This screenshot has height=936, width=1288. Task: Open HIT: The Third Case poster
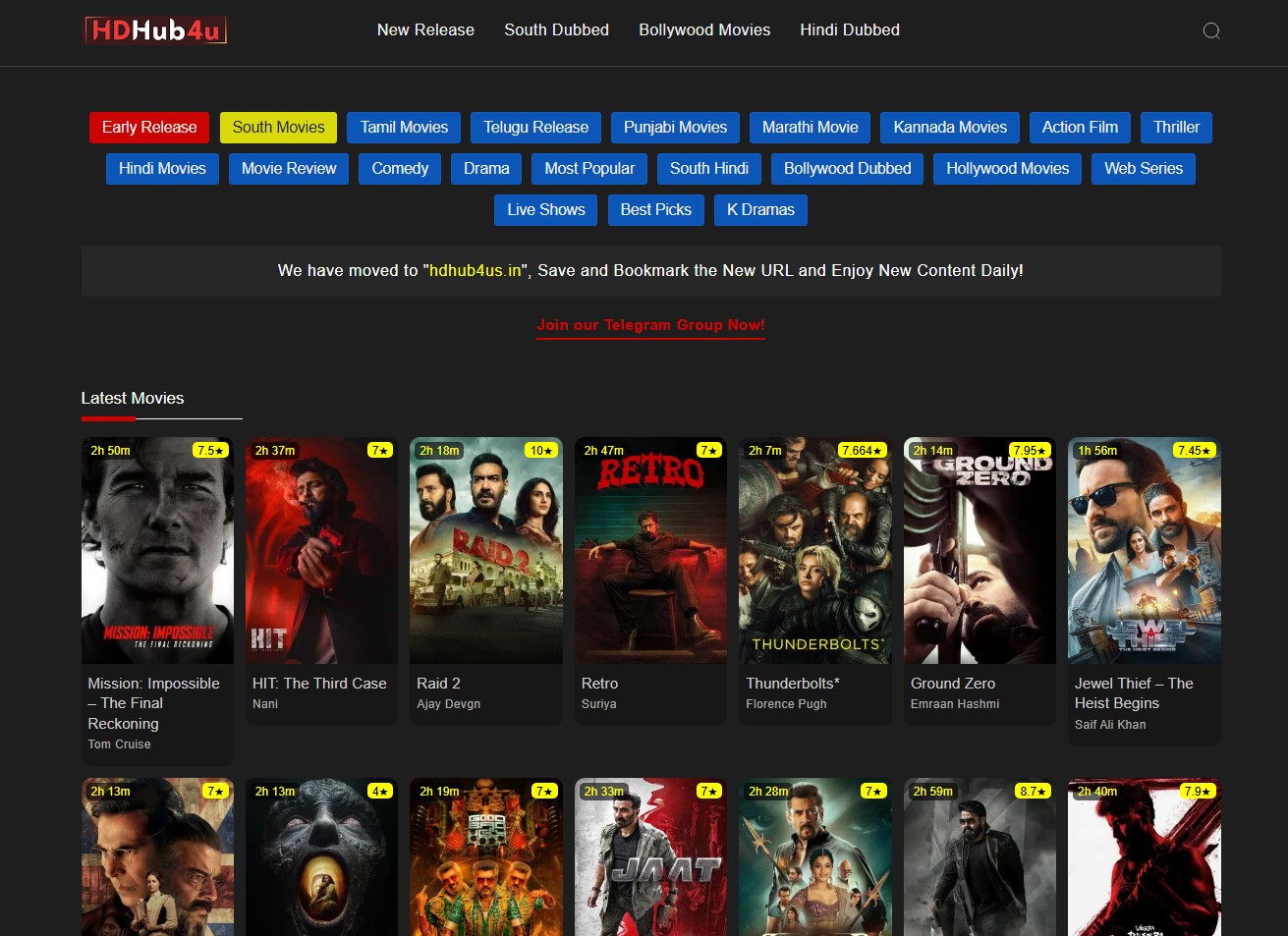coord(321,550)
